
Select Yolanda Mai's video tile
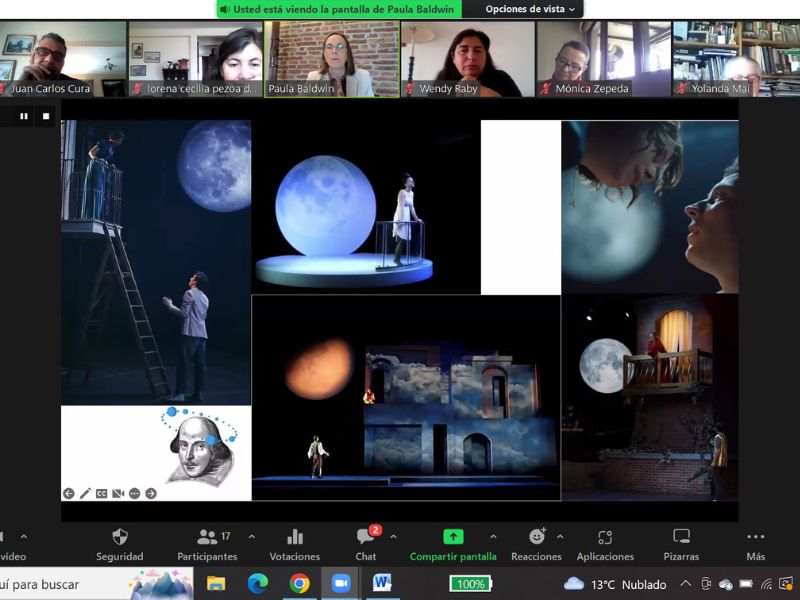pos(737,59)
